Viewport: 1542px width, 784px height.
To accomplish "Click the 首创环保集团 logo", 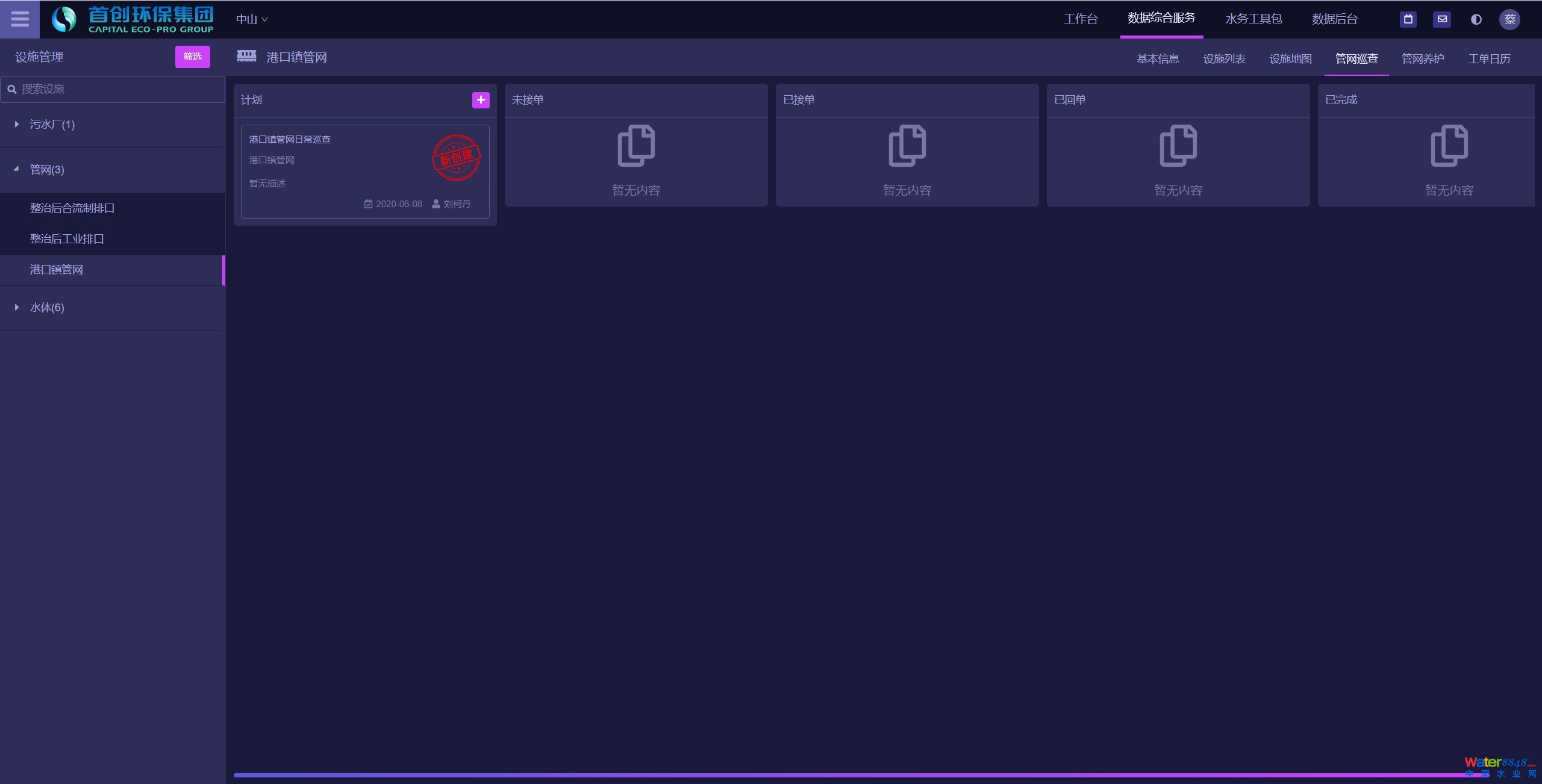I will (133, 19).
